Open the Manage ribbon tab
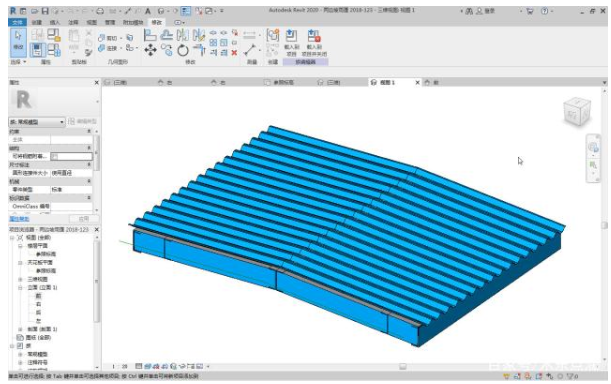The image size is (611, 384). click(x=110, y=22)
